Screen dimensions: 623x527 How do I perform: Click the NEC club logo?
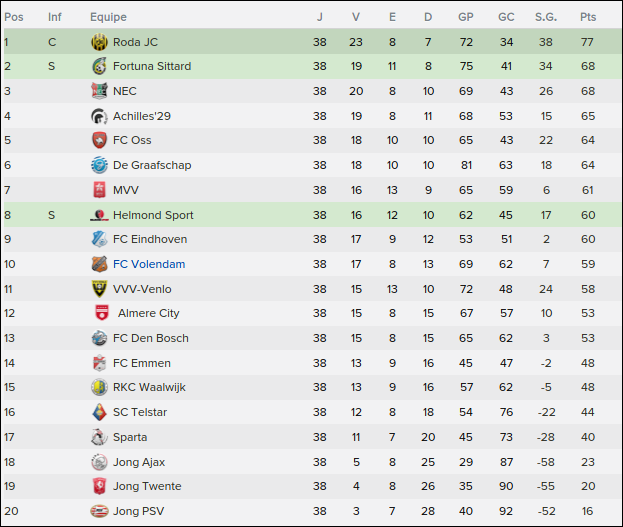98,91
